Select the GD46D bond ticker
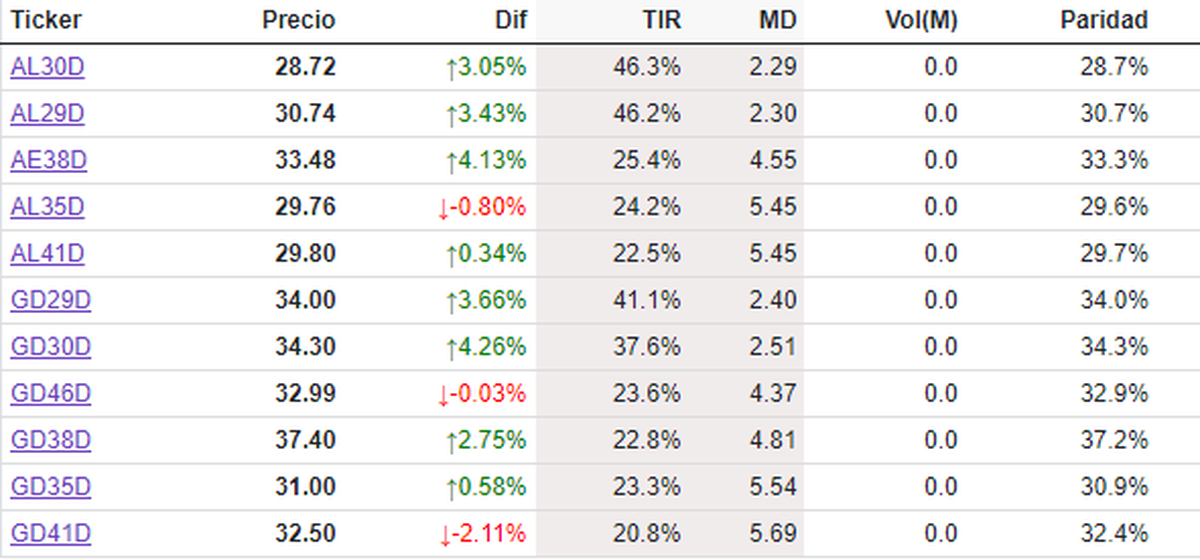 point(50,394)
